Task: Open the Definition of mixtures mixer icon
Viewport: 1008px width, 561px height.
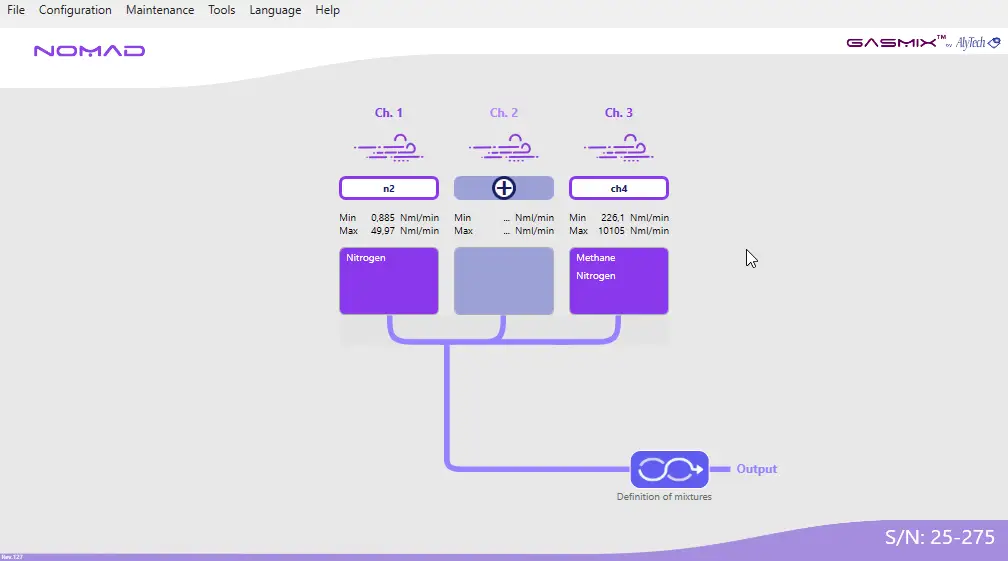Action: pyautogui.click(x=669, y=469)
